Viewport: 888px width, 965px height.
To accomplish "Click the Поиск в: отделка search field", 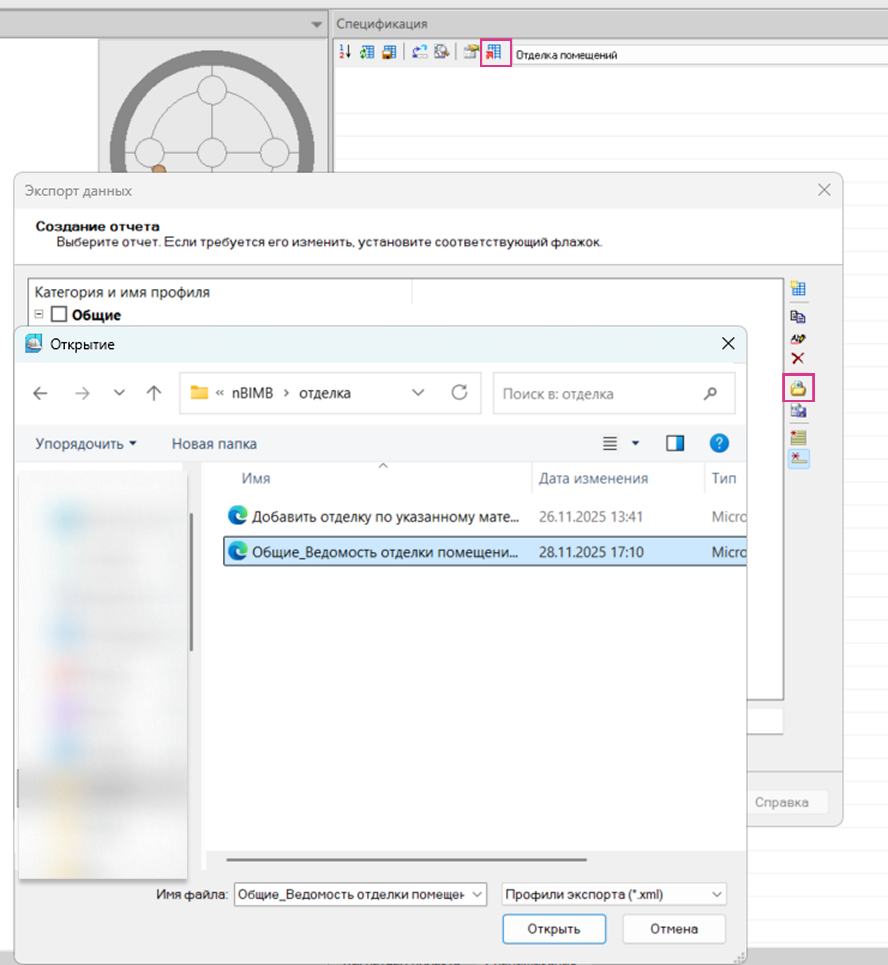I will pyautogui.click(x=600, y=394).
